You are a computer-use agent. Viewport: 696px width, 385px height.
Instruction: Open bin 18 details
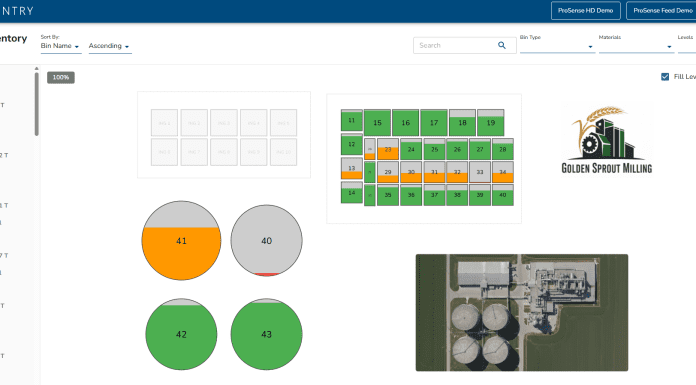[x=463, y=123]
